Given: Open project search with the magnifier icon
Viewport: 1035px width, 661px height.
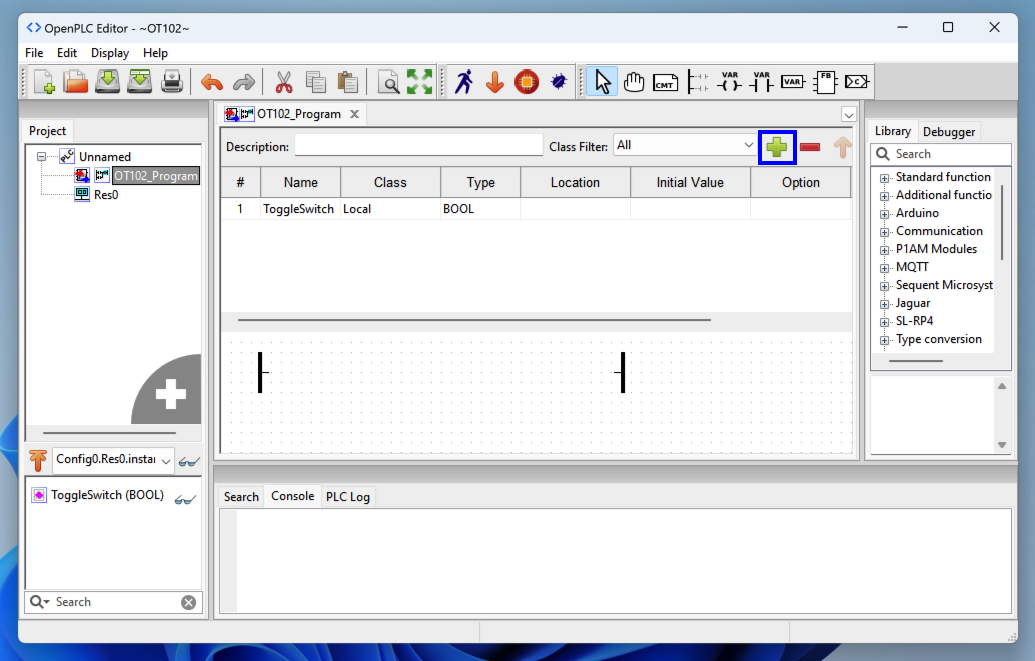Looking at the screenshot, I should (x=388, y=82).
